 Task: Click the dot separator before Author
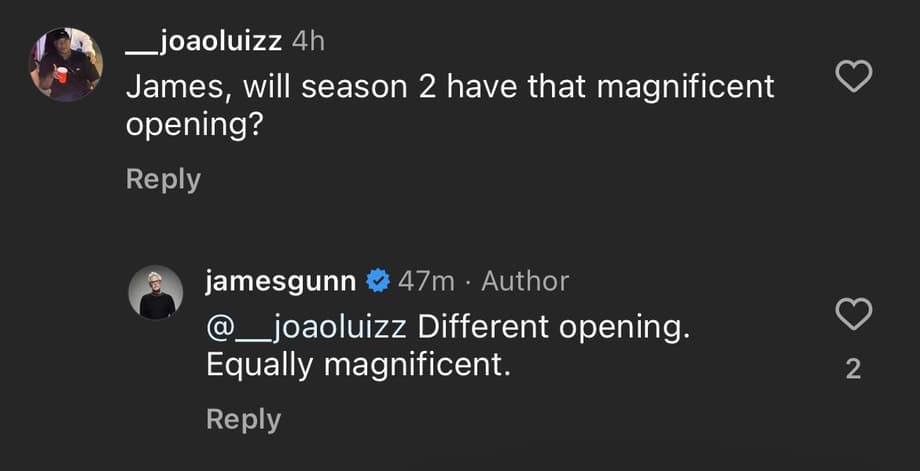coord(463,282)
